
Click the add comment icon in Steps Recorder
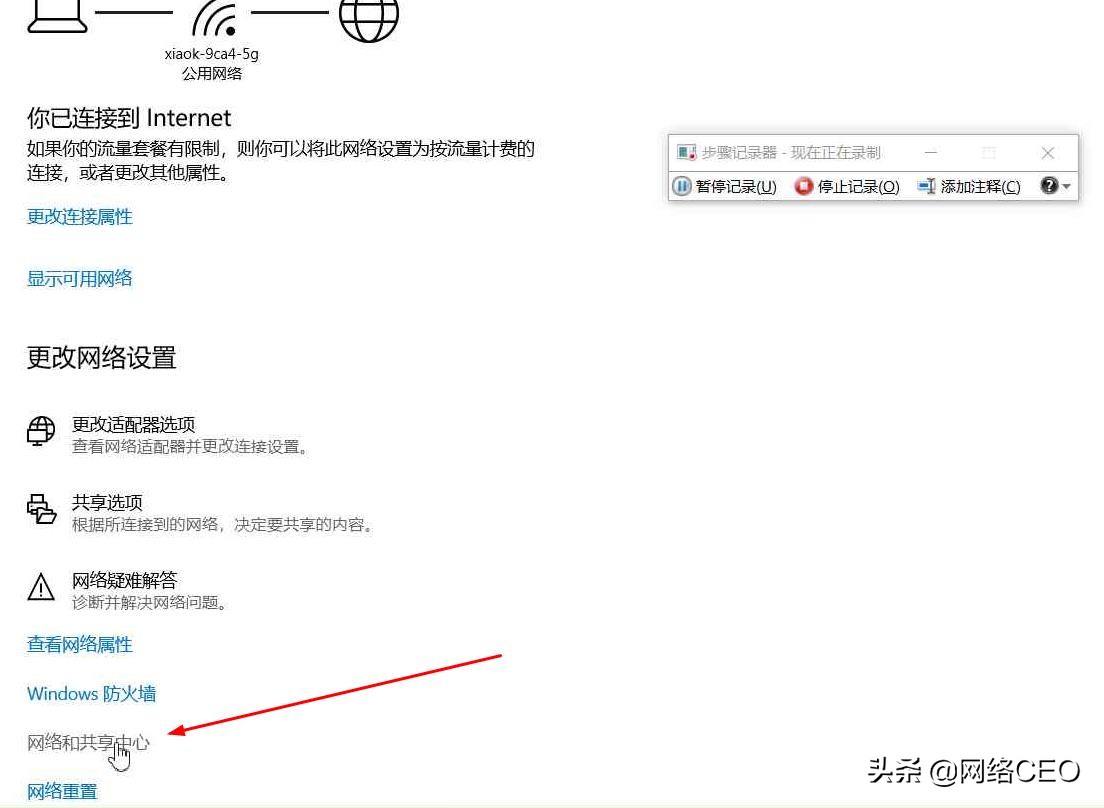925,186
